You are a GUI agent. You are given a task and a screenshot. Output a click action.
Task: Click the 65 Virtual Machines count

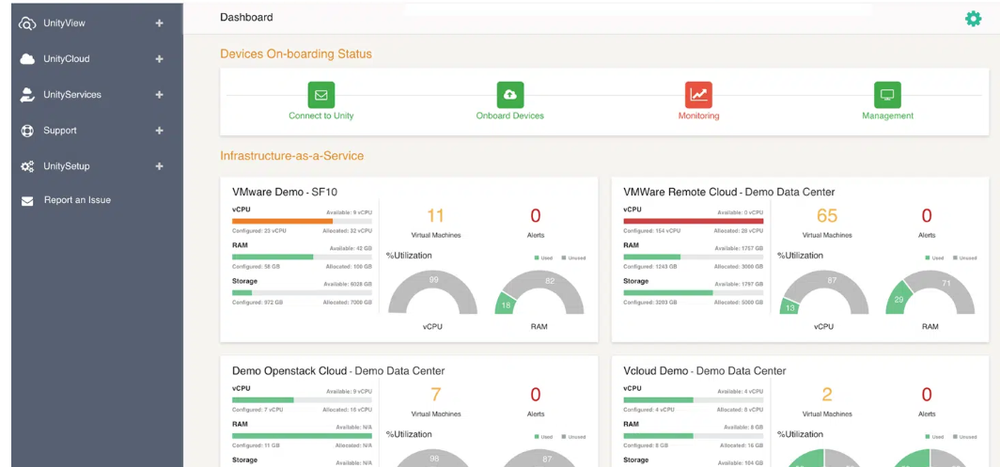(827, 216)
